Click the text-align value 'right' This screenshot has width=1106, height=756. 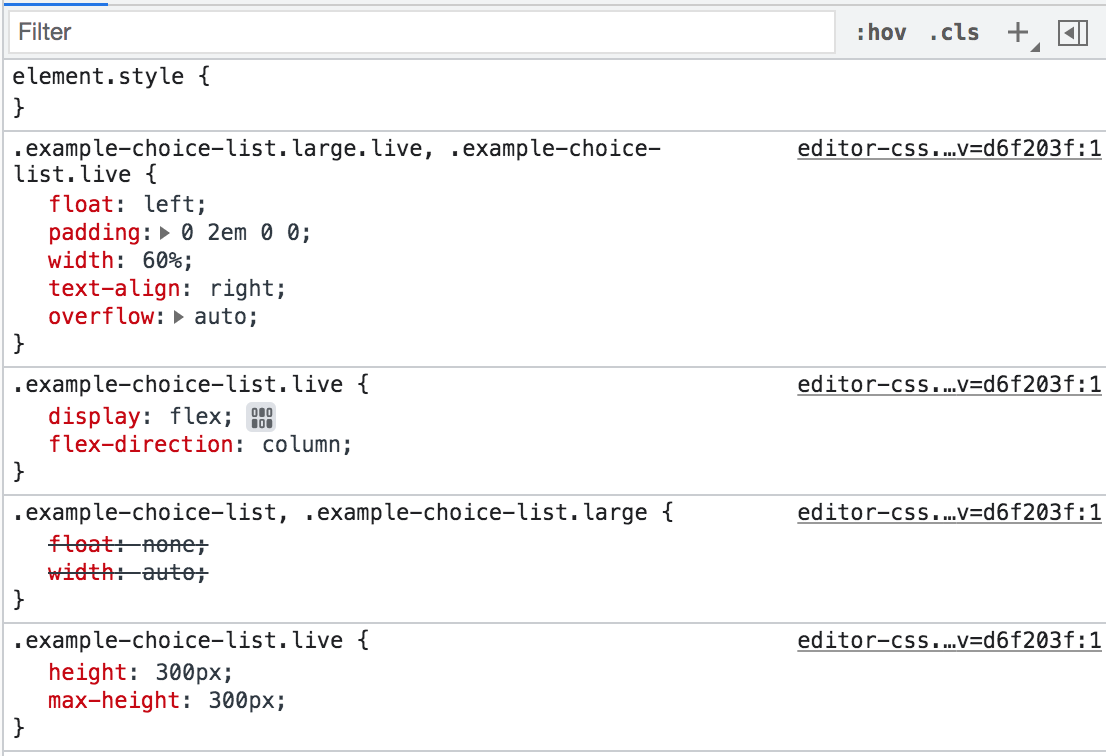pyautogui.click(x=242, y=288)
